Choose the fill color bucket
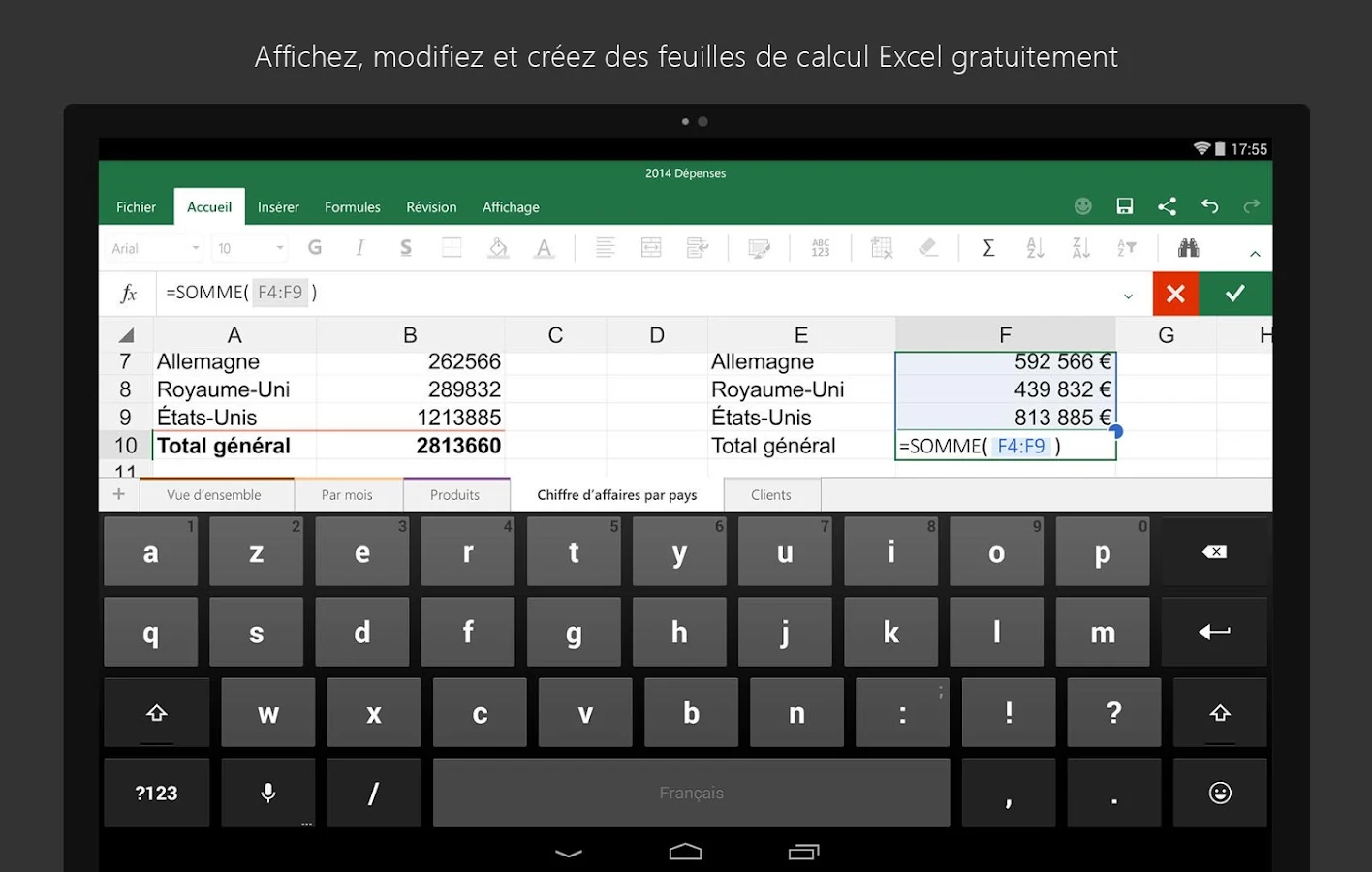This screenshot has height=872, width=1372. [x=498, y=248]
